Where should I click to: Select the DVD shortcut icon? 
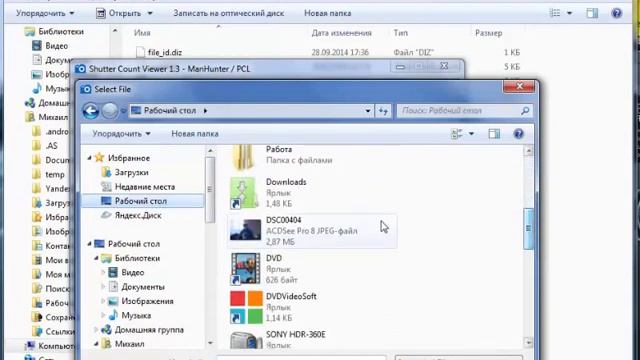point(245,269)
